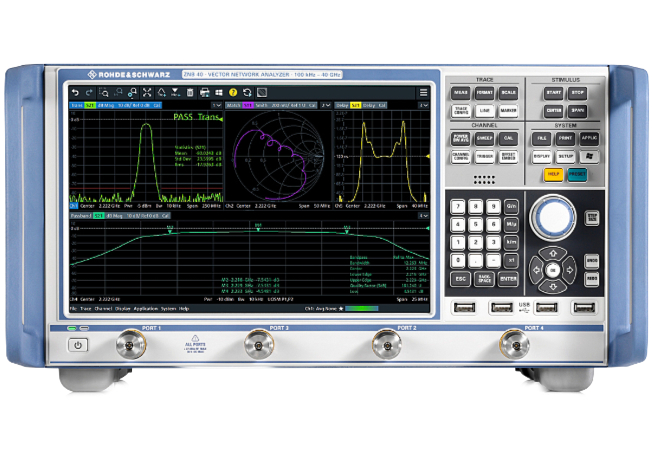The width and height of the screenshot is (652, 455).
Task: Click the PORT 4 connector
Action: point(515,345)
